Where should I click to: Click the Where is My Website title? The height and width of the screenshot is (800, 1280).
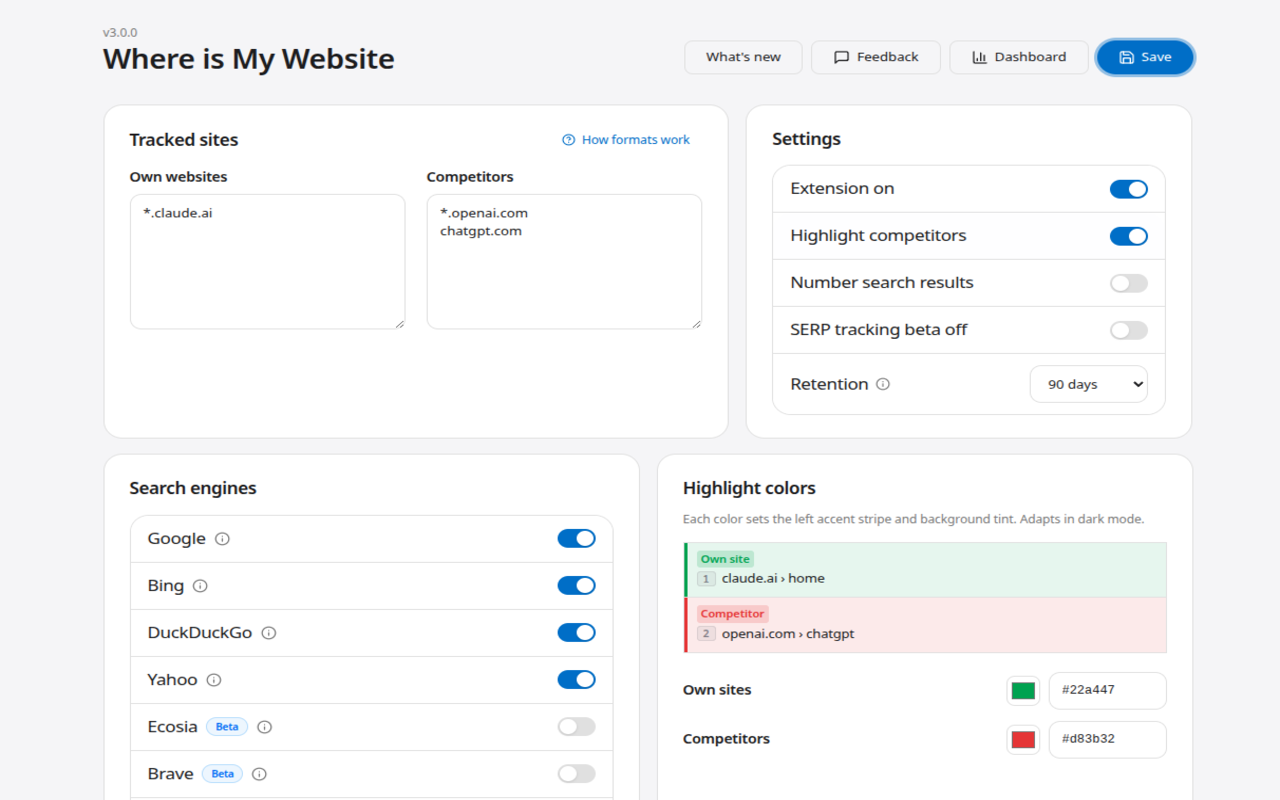point(249,59)
